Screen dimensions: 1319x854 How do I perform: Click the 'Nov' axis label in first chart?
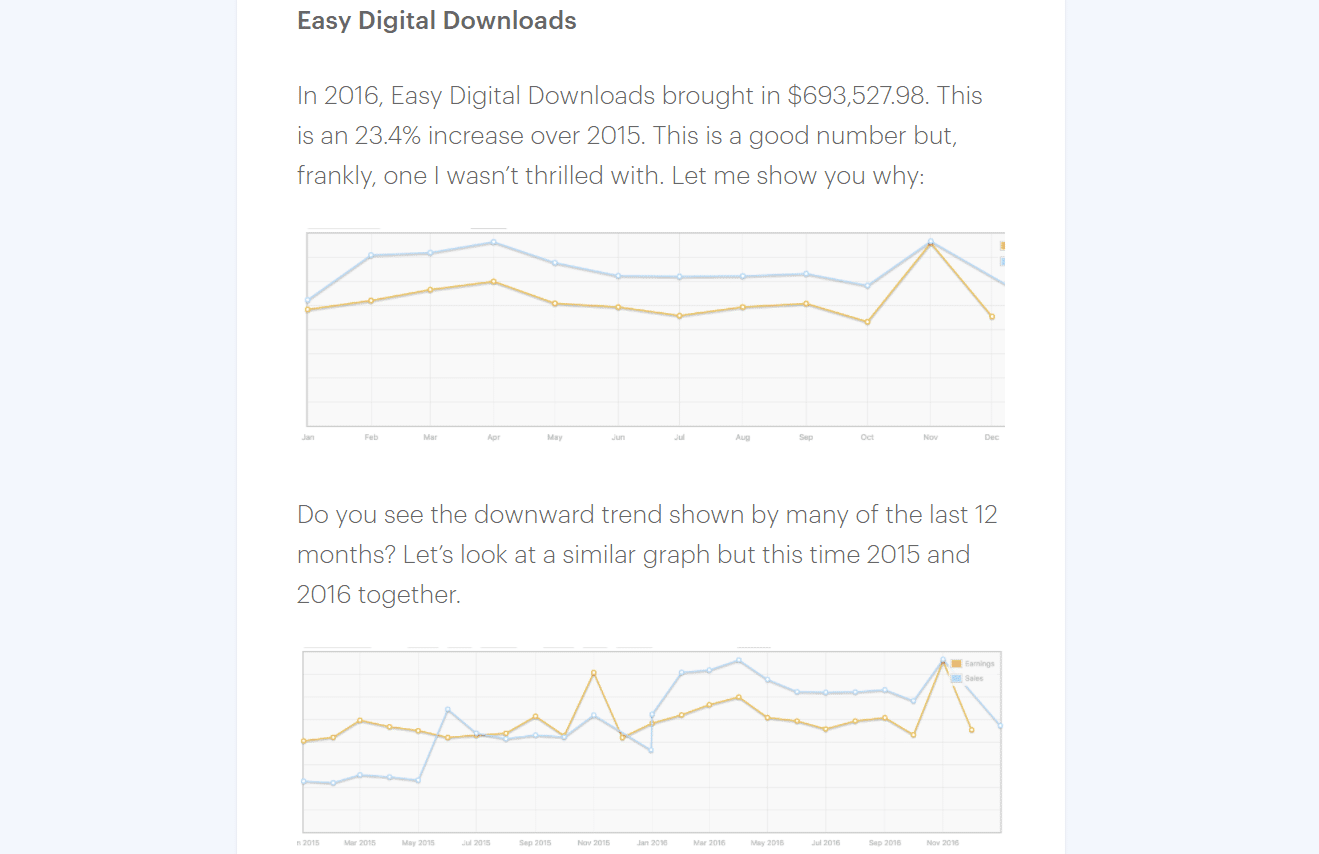pos(930,438)
